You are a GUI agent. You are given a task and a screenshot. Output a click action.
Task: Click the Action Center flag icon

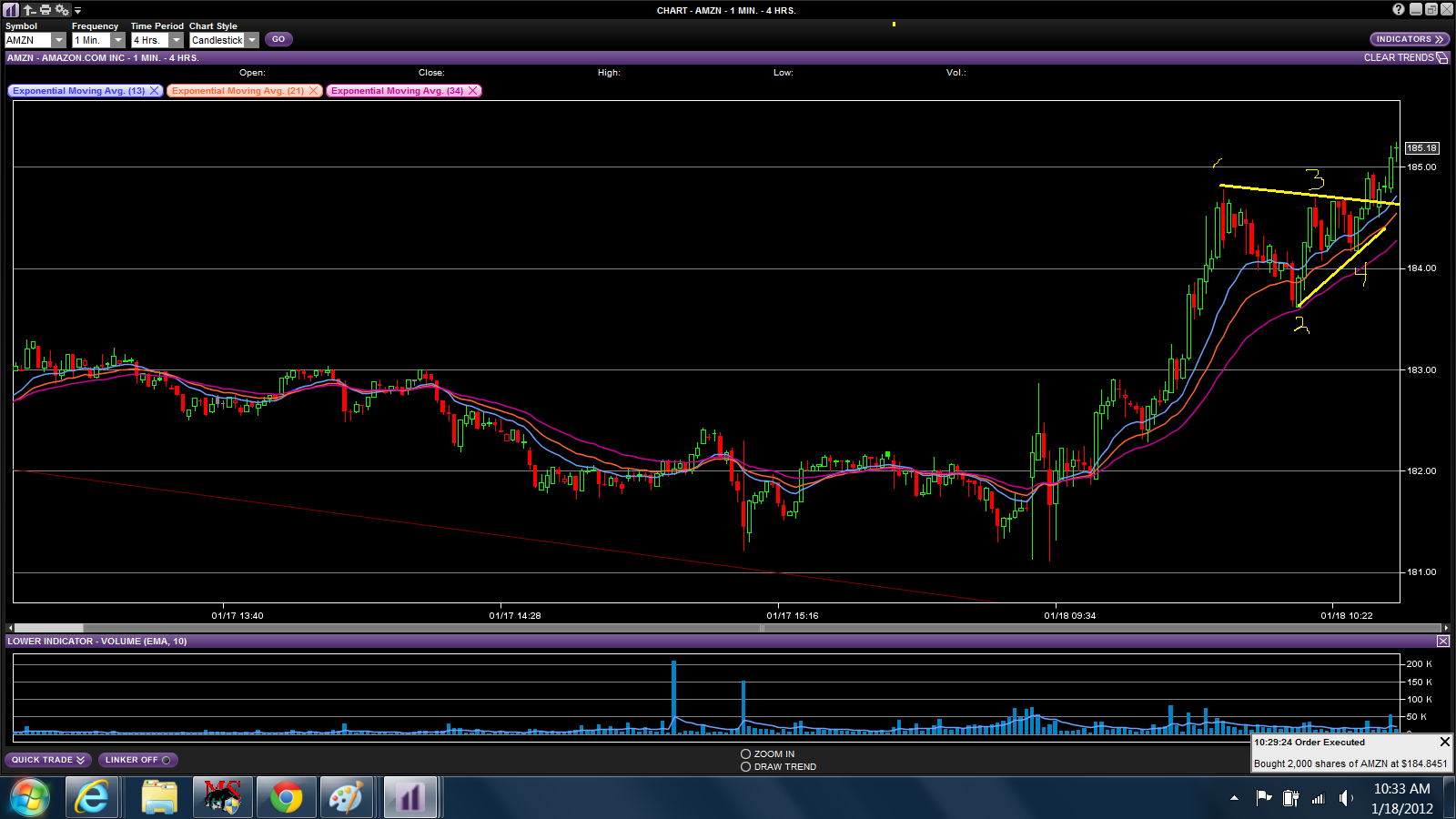point(1264,798)
